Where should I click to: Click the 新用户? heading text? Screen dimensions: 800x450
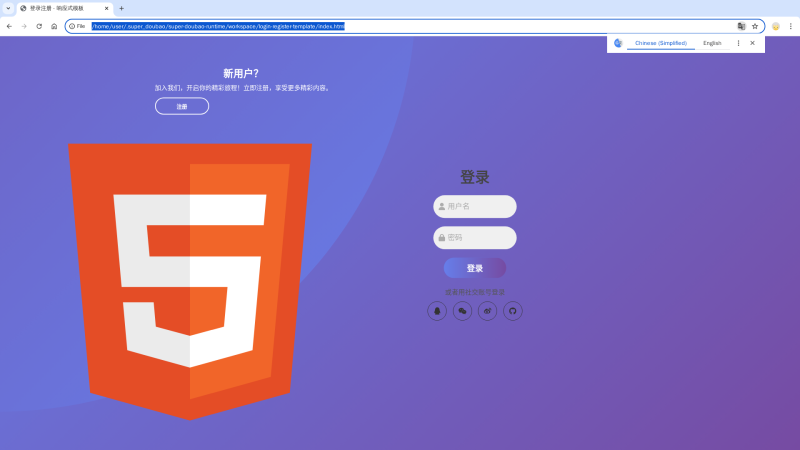click(x=241, y=73)
